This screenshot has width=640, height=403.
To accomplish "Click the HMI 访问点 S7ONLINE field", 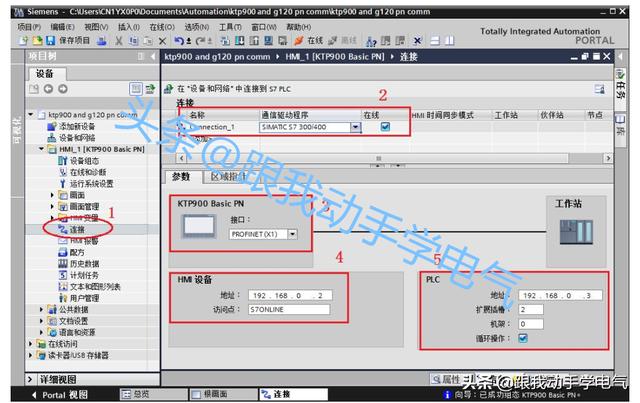I will (289, 309).
